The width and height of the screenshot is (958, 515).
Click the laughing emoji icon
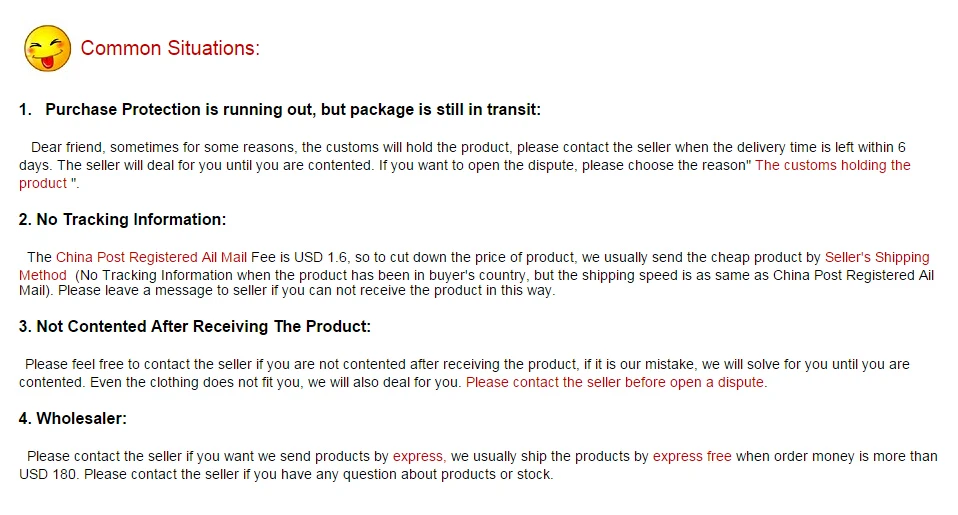point(47,48)
